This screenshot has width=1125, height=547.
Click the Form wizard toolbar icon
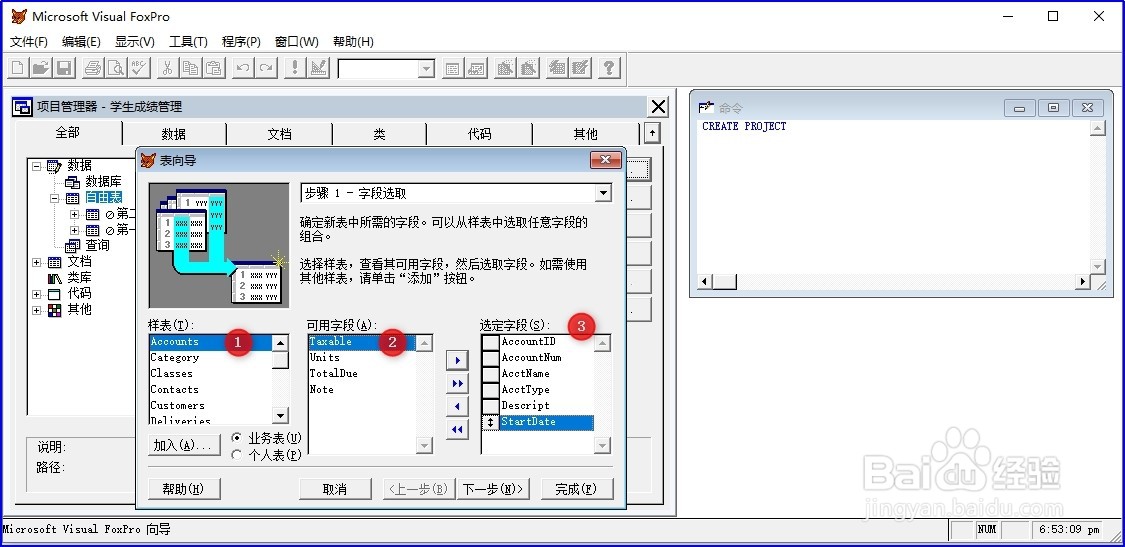click(505, 68)
